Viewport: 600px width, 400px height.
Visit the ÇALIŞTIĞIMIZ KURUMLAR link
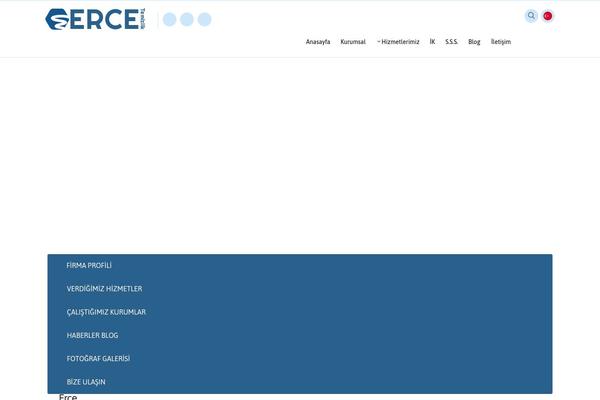[x=106, y=312]
